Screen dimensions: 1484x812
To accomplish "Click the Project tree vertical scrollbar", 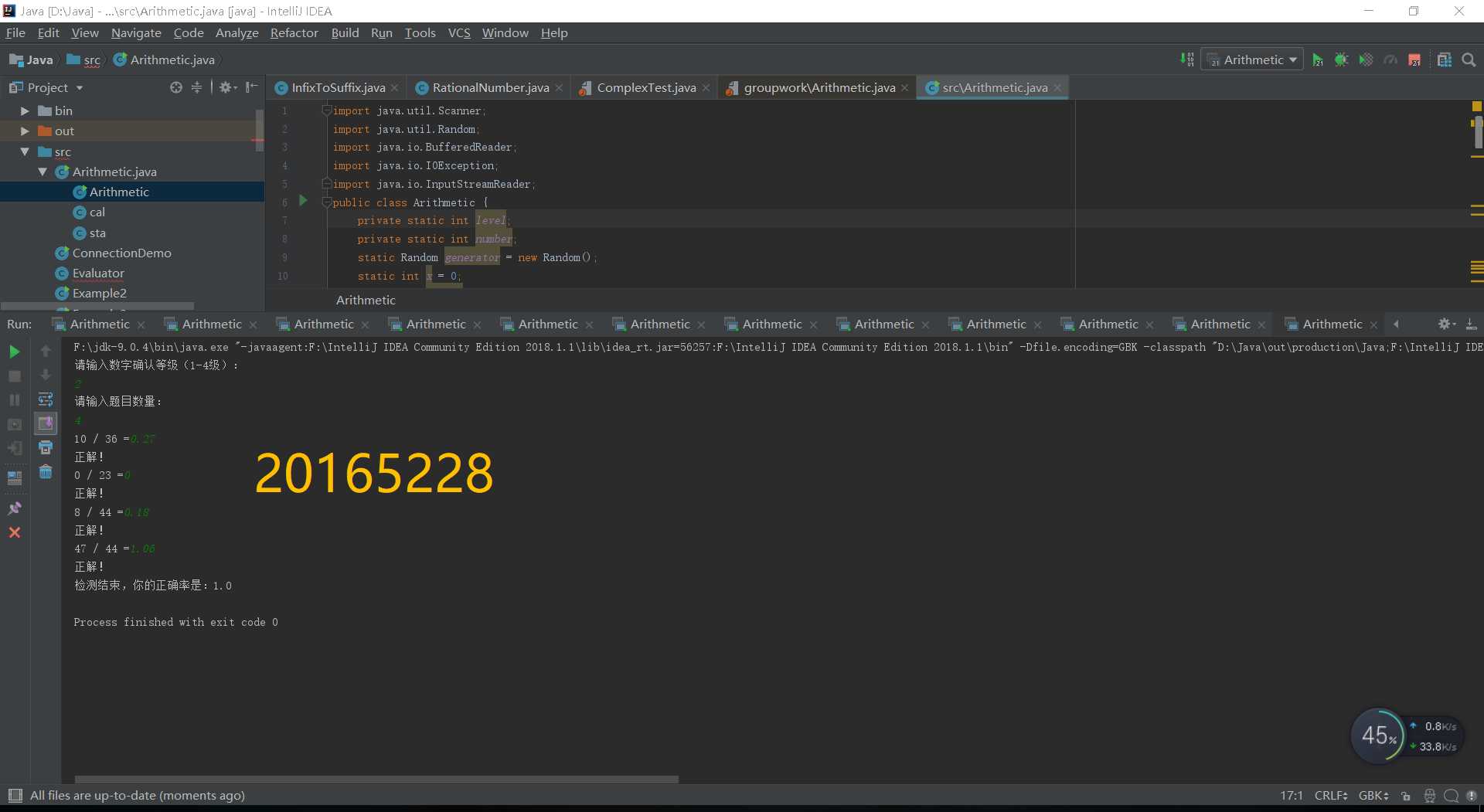I will (260, 129).
